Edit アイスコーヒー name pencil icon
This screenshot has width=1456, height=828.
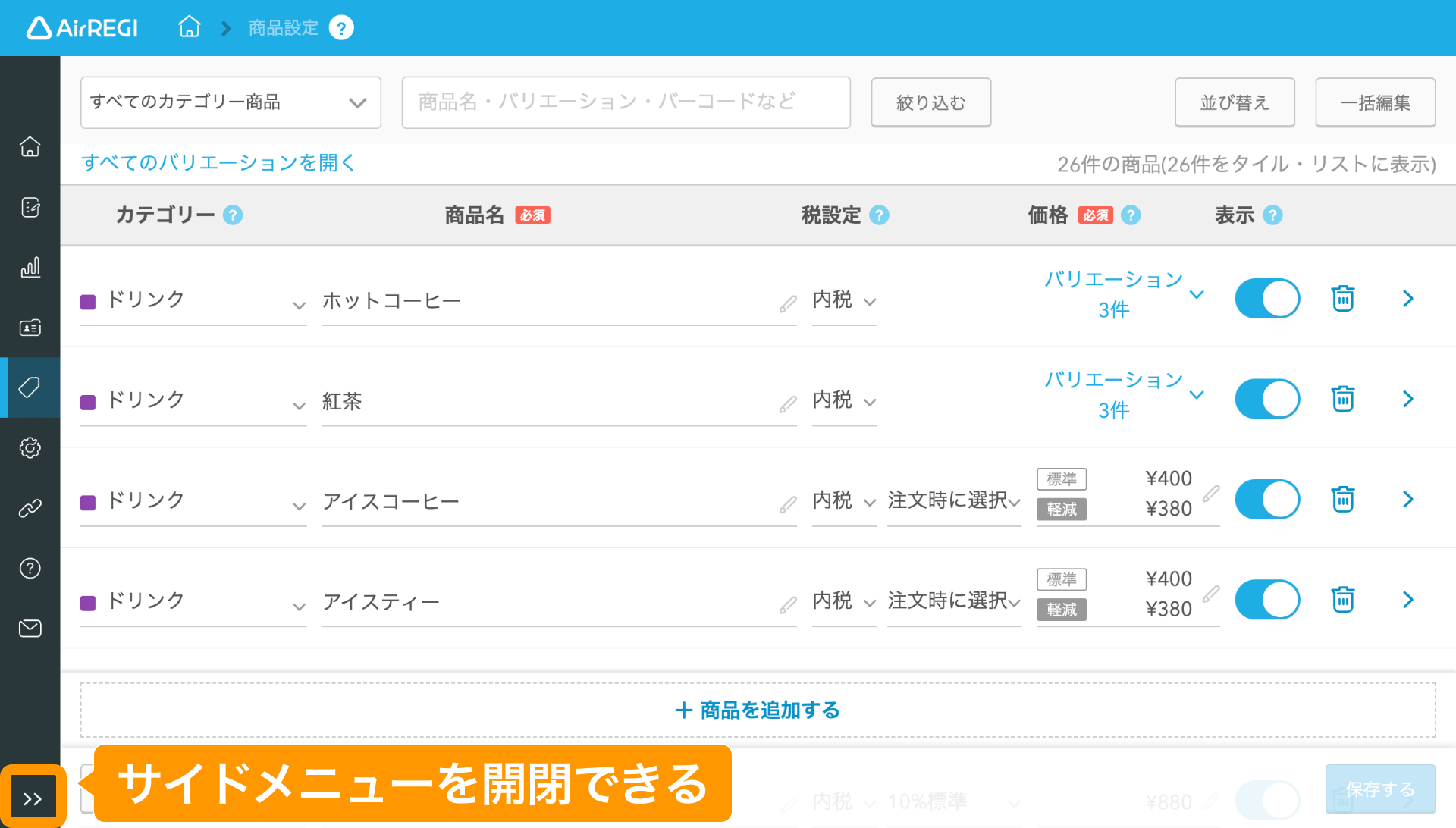[788, 505]
